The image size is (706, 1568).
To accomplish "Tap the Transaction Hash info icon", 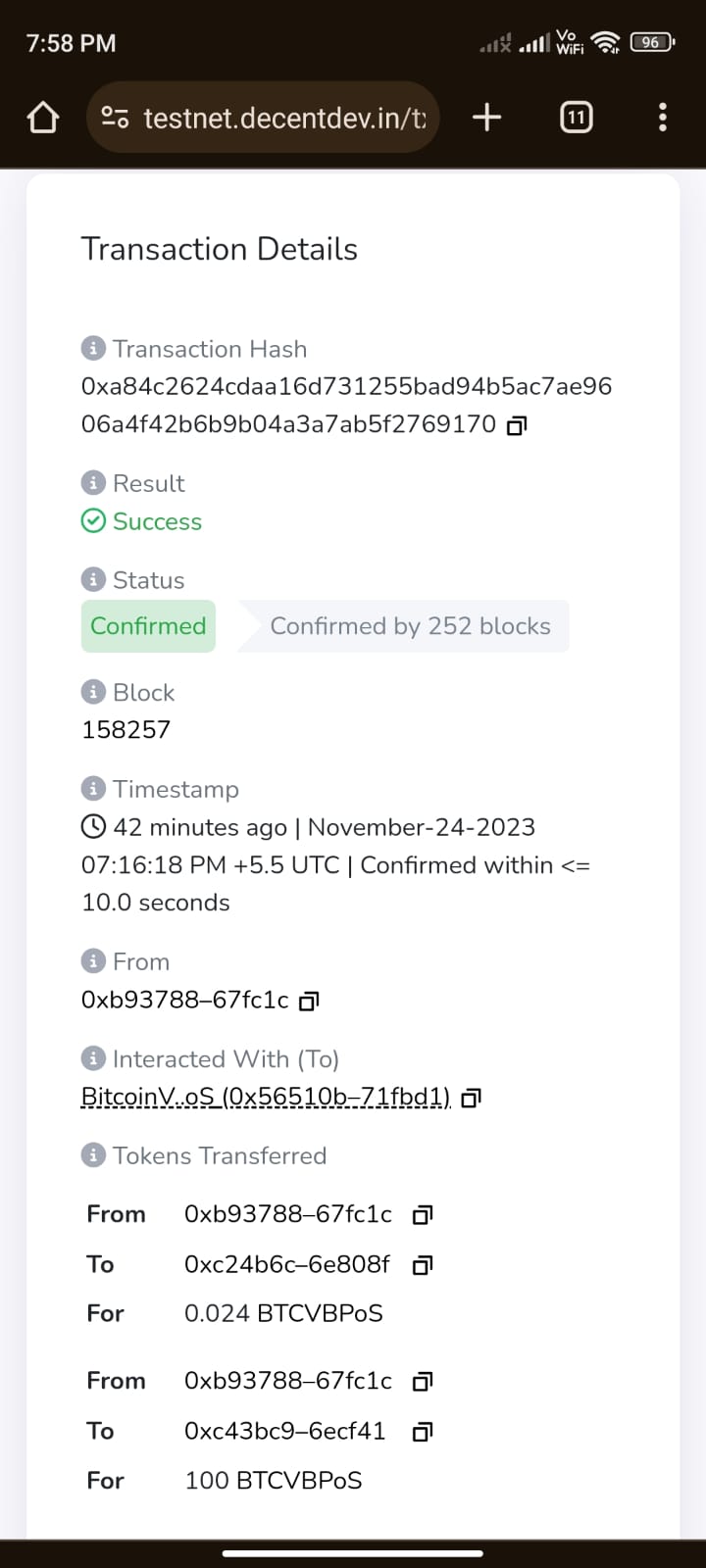I will point(93,349).
